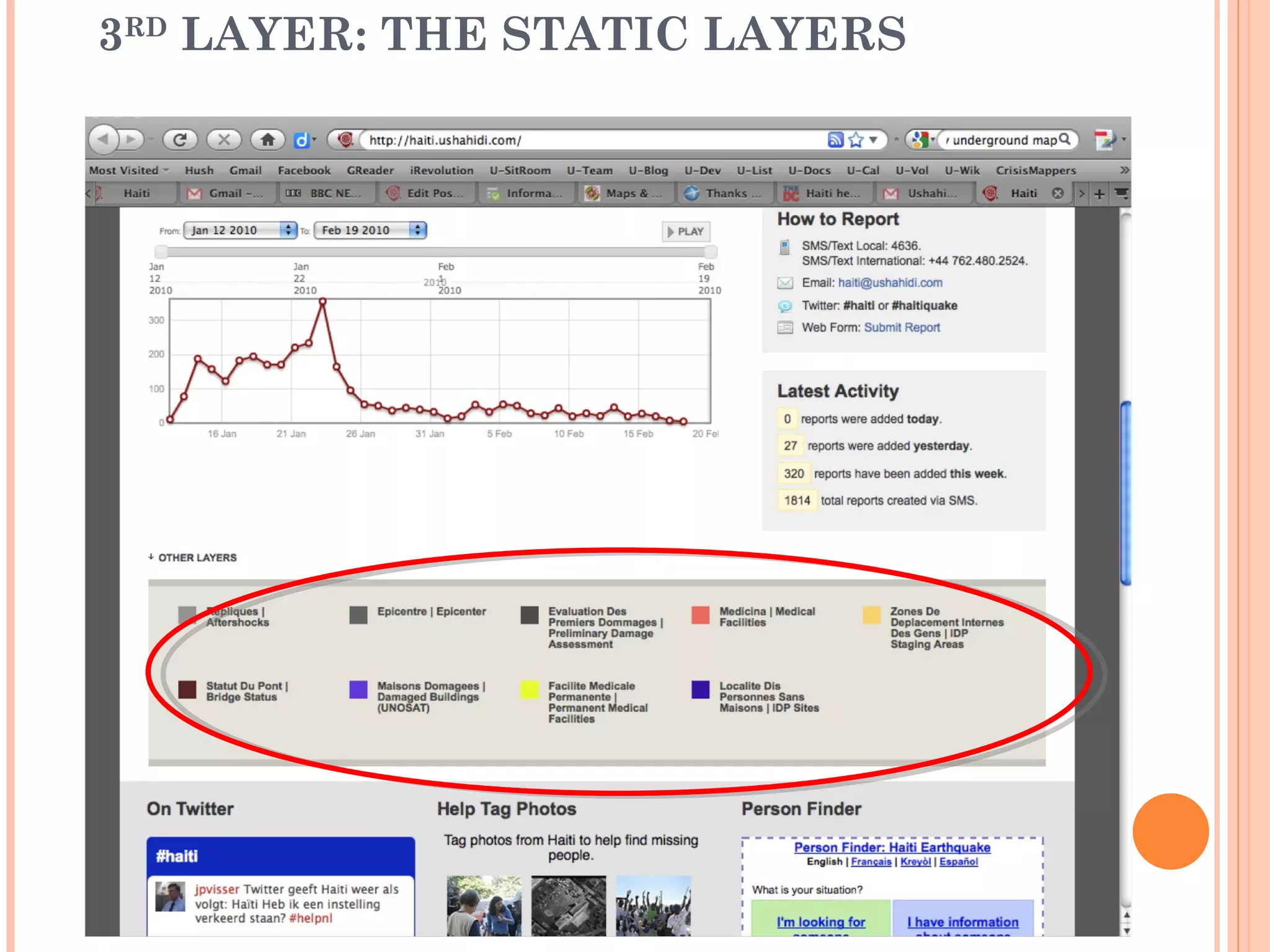Click the email envelope icon under How to Report
This screenshot has width=1270, height=952.
[x=785, y=283]
